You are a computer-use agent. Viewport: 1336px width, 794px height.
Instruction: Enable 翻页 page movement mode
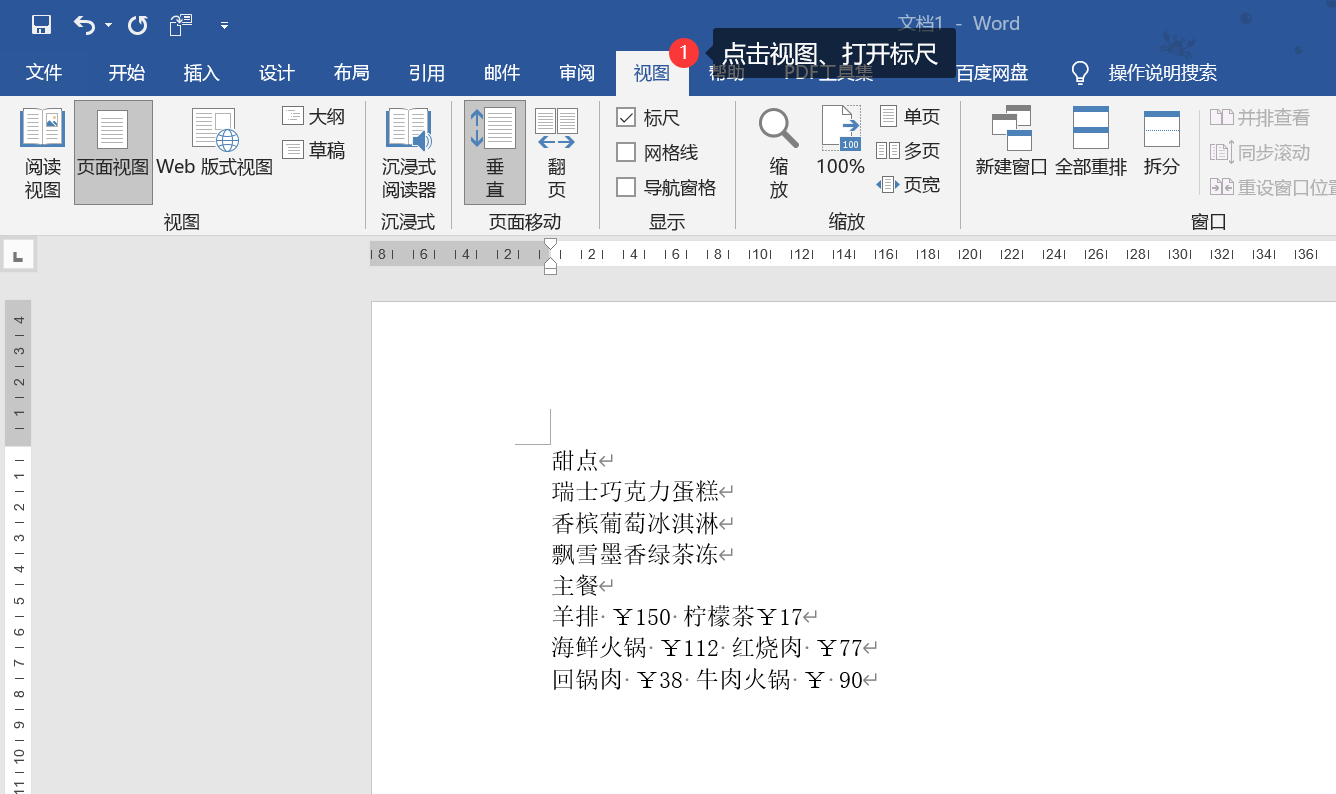coord(556,150)
